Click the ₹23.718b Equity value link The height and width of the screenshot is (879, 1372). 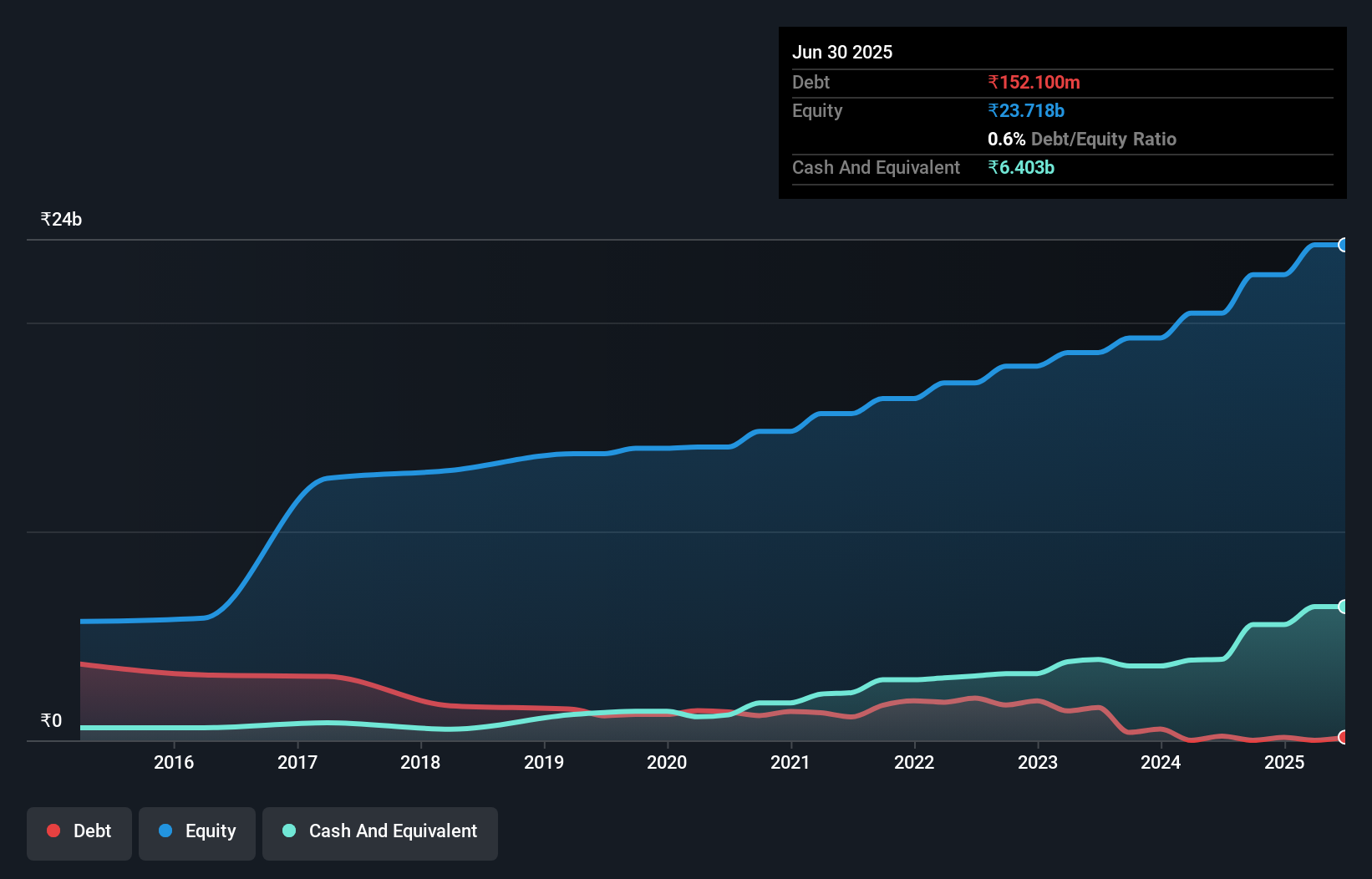1024,110
